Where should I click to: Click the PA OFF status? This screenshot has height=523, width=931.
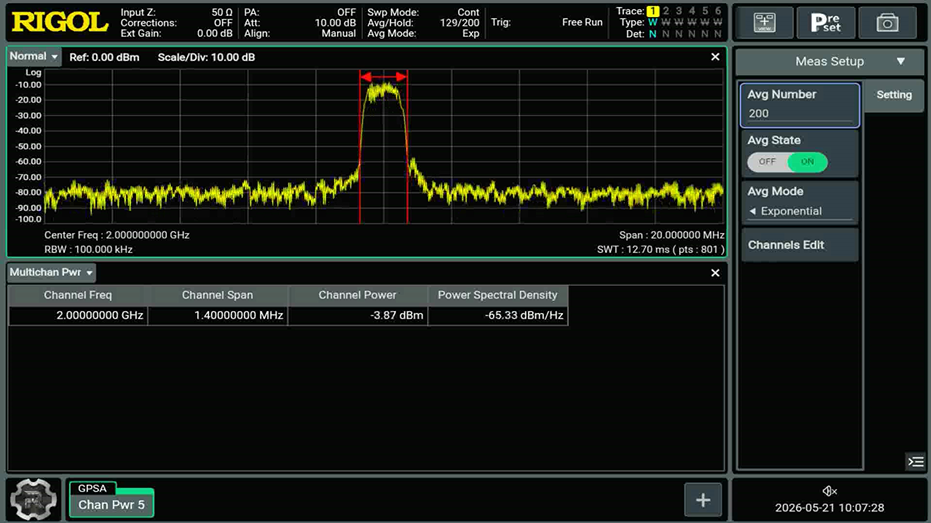point(300,12)
